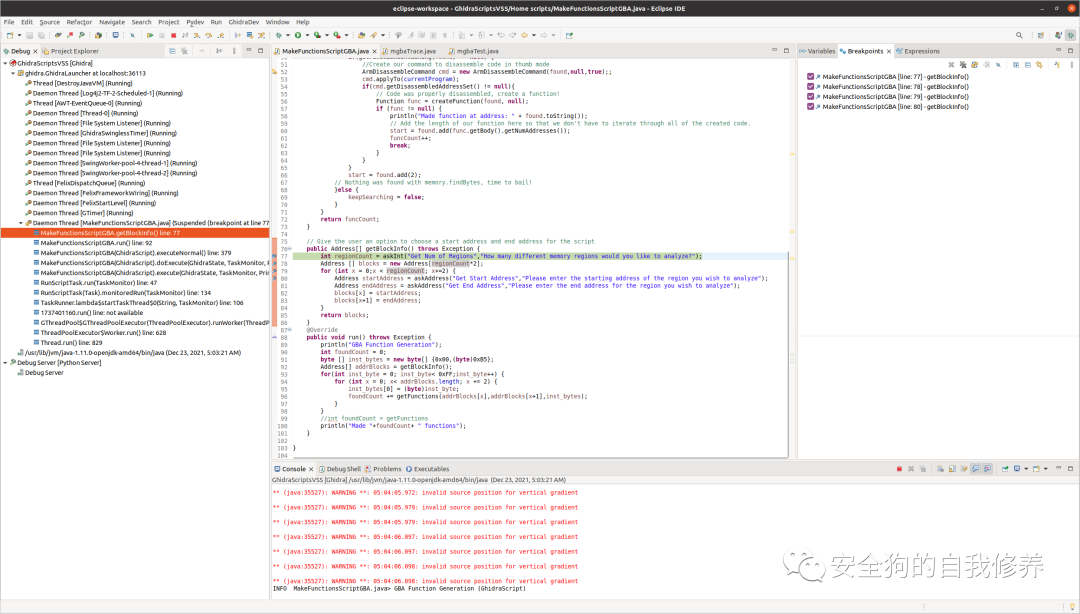This screenshot has width=1080, height=614.
Task: Select the Debug Server child tree item
Action: pos(44,373)
